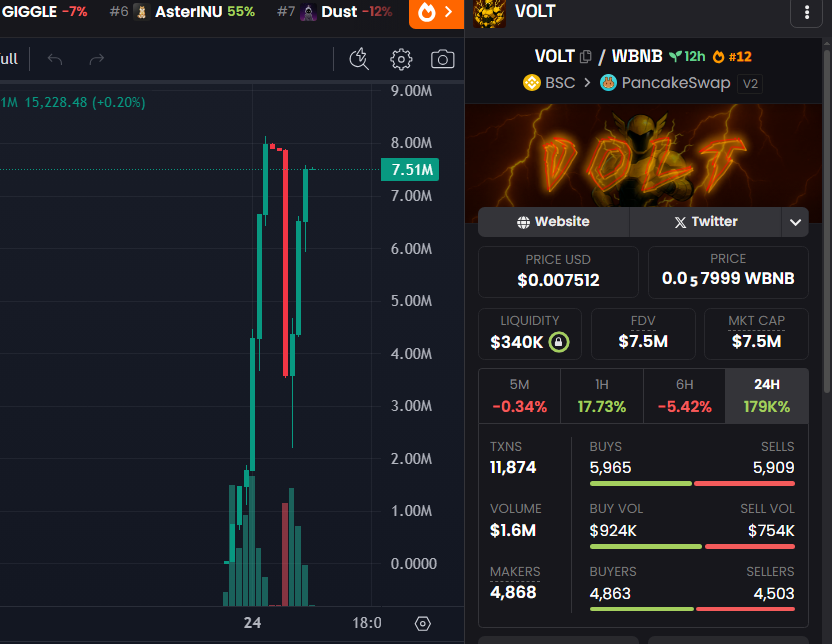Screen dimensions: 832x644
Task: Redo the chart action
Action: [97, 59]
